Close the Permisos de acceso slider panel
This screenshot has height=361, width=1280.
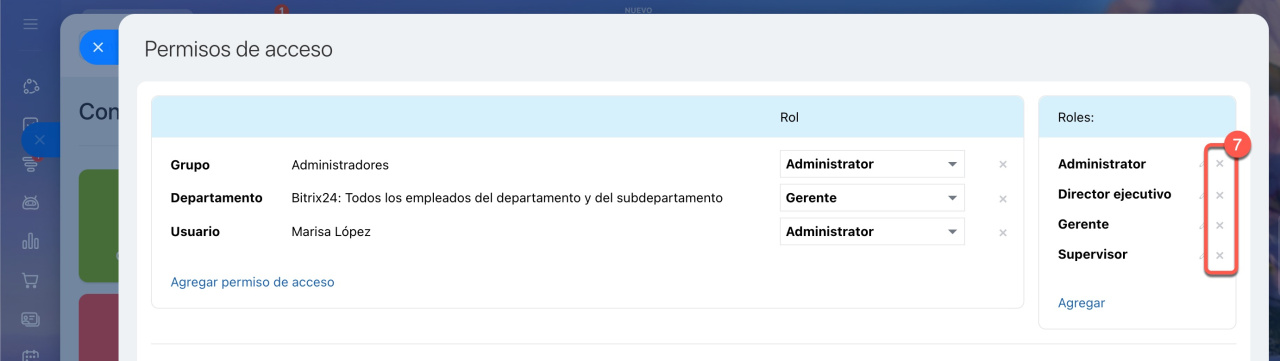(98, 47)
